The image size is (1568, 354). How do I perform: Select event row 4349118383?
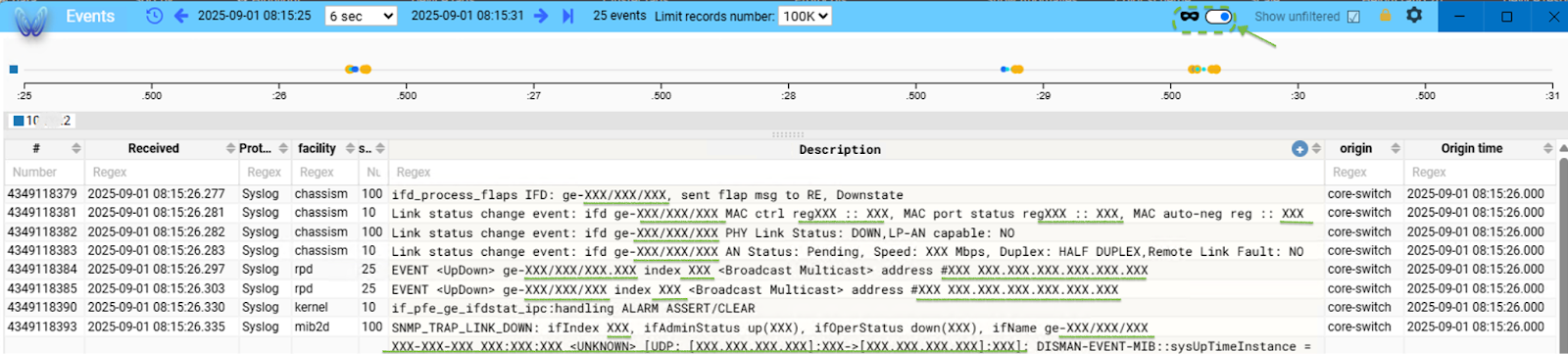click(780, 251)
